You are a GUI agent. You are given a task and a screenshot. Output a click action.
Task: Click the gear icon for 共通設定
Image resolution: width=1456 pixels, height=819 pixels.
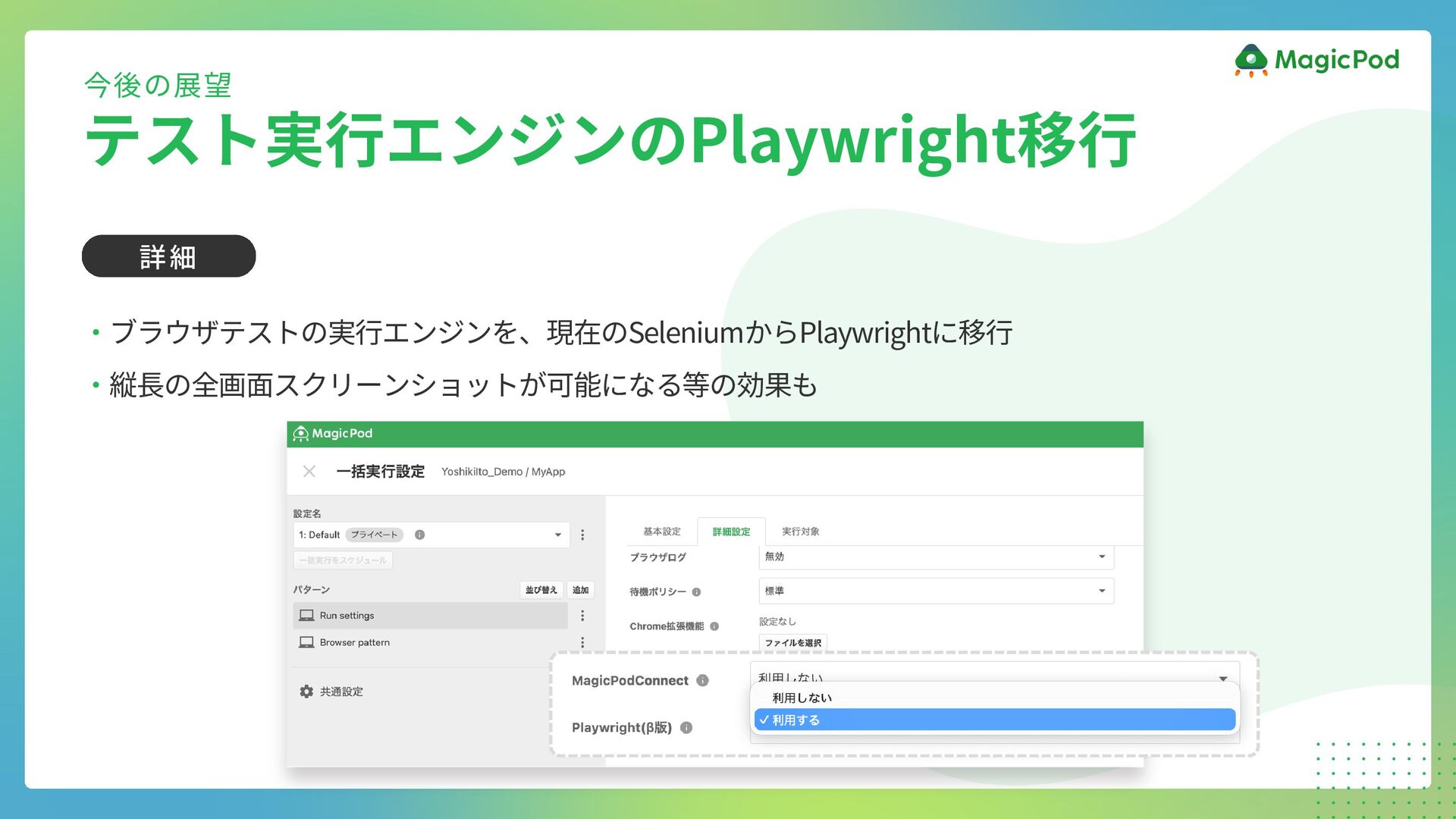pyautogui.click(x=306, y=692)
